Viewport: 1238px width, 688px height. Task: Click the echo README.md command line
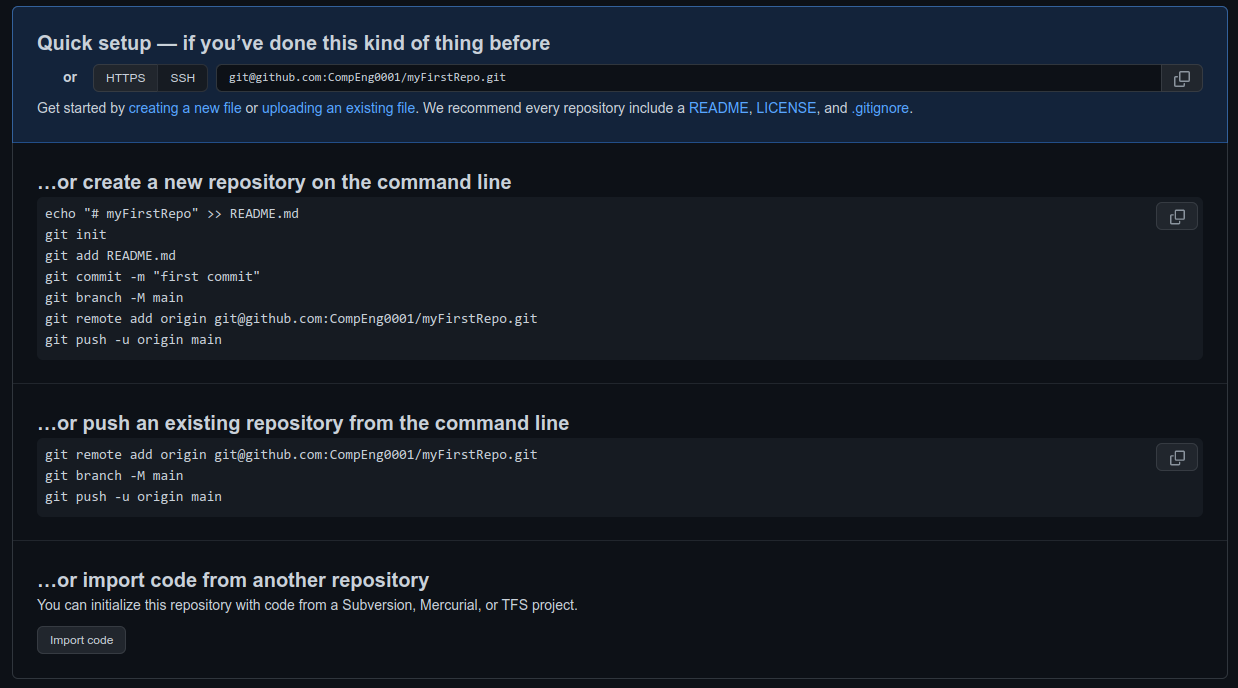coord(172,214)
